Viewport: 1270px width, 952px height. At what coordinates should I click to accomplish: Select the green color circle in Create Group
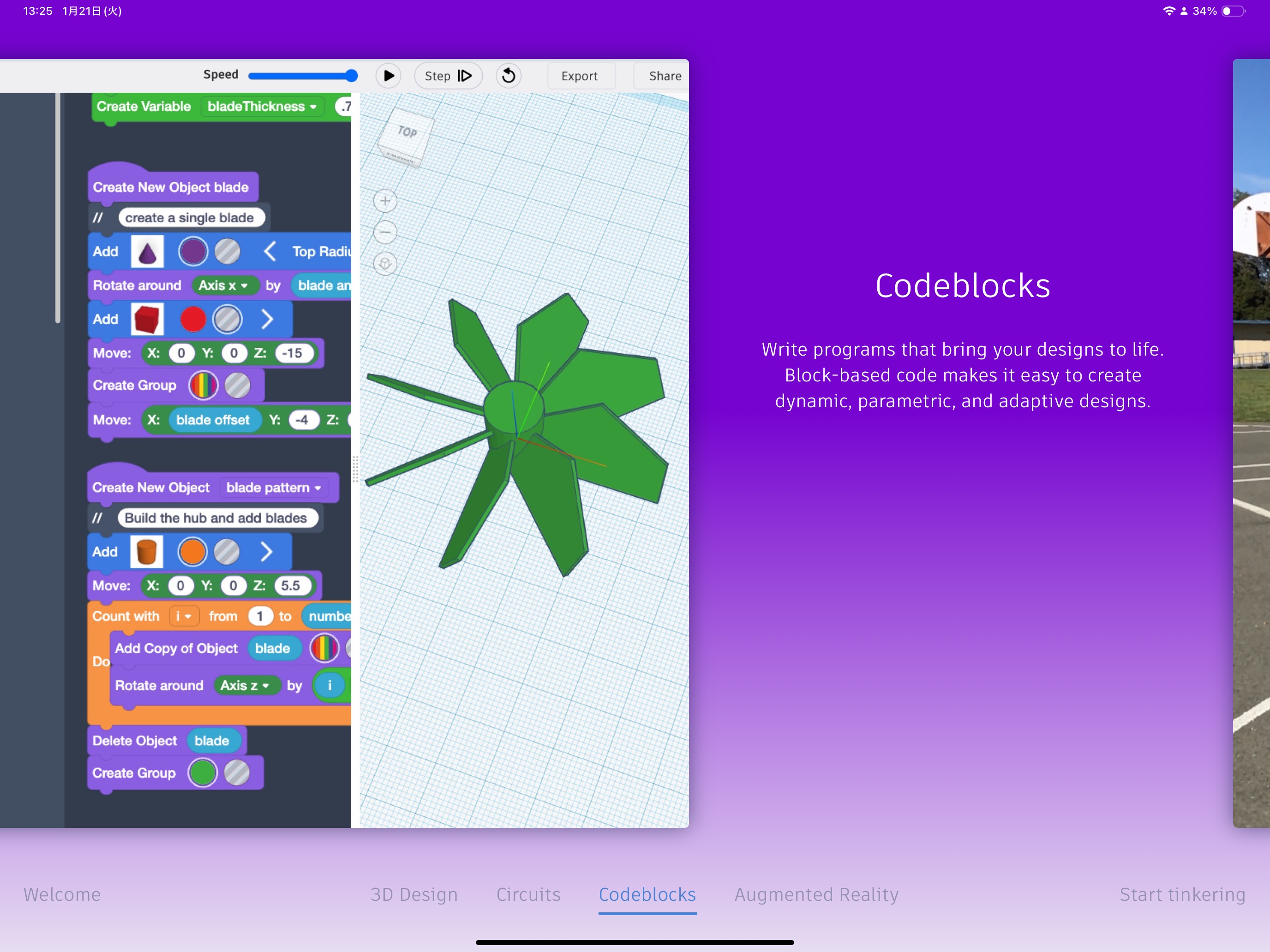click(x=203, y=773)
